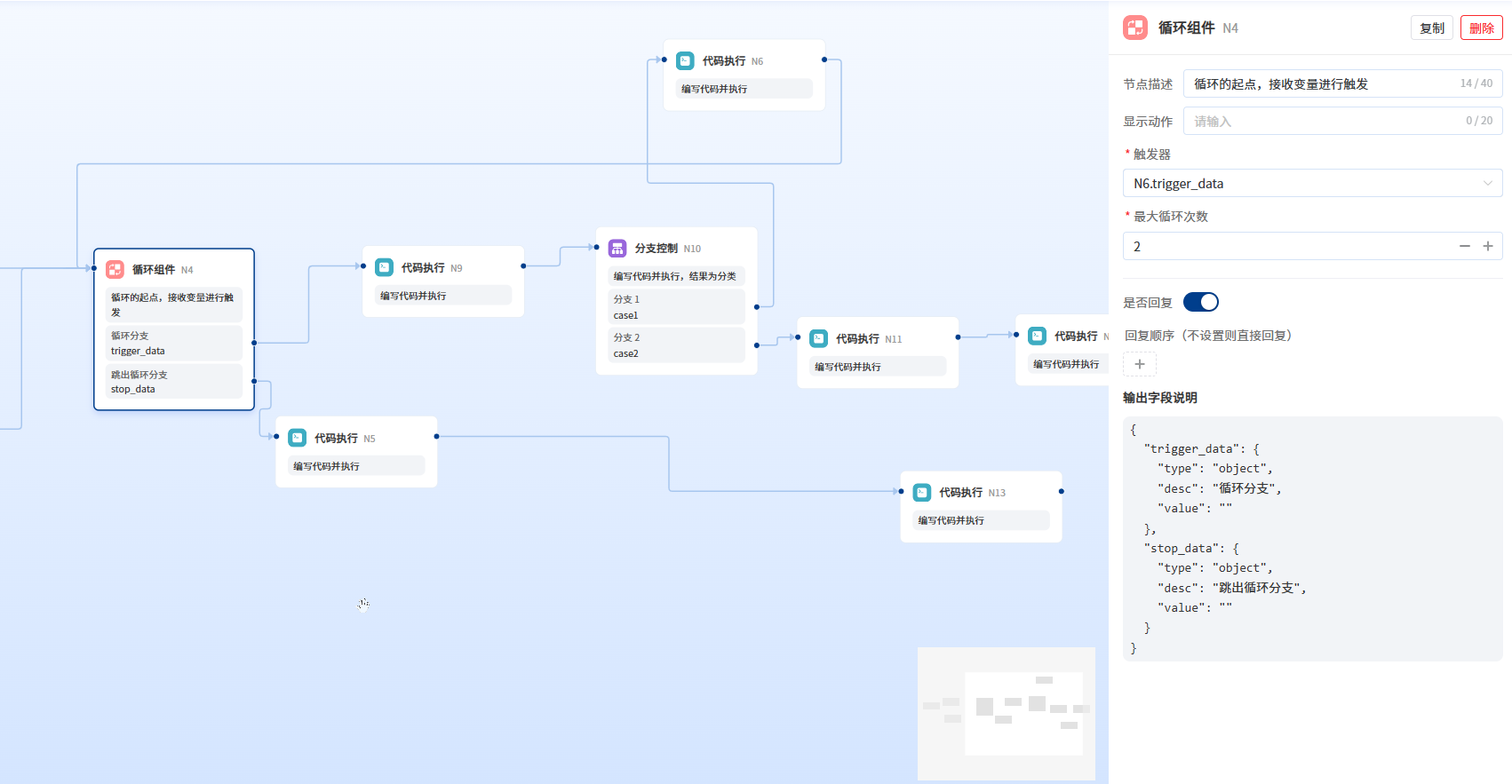Click the 删除 button
Screen dimensions: 1512x784
click(1481, 28)
